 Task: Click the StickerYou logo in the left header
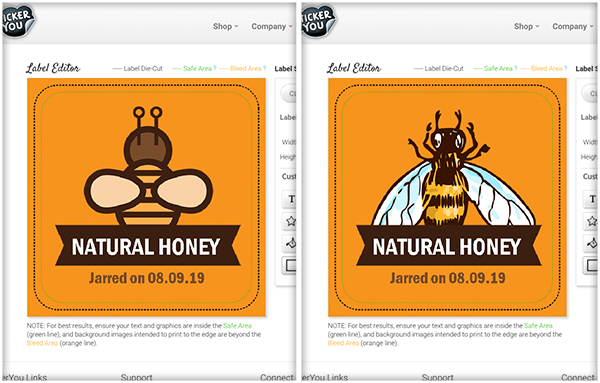point(18,22)
